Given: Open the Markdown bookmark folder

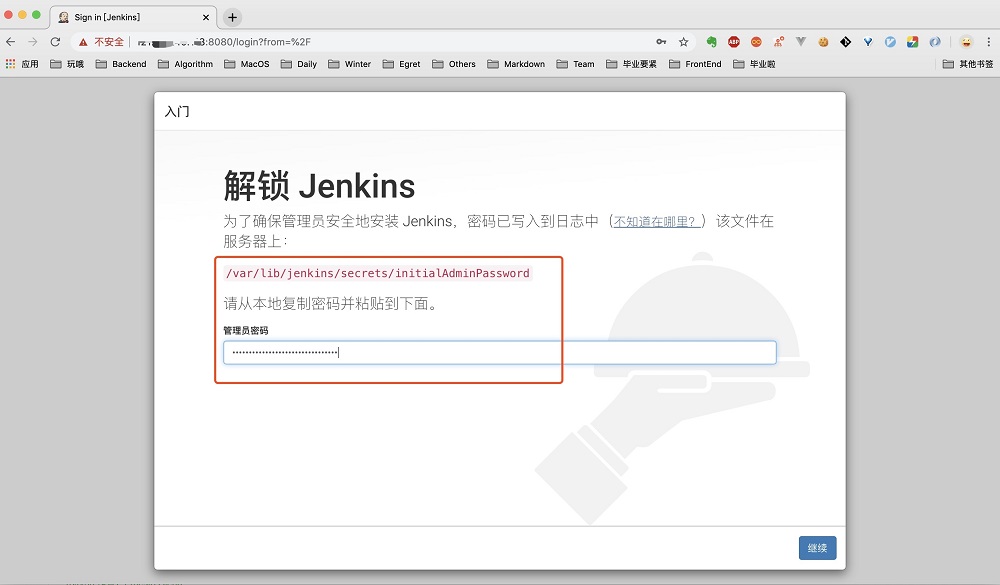Looking at the screenshot, I should (517, 64).
